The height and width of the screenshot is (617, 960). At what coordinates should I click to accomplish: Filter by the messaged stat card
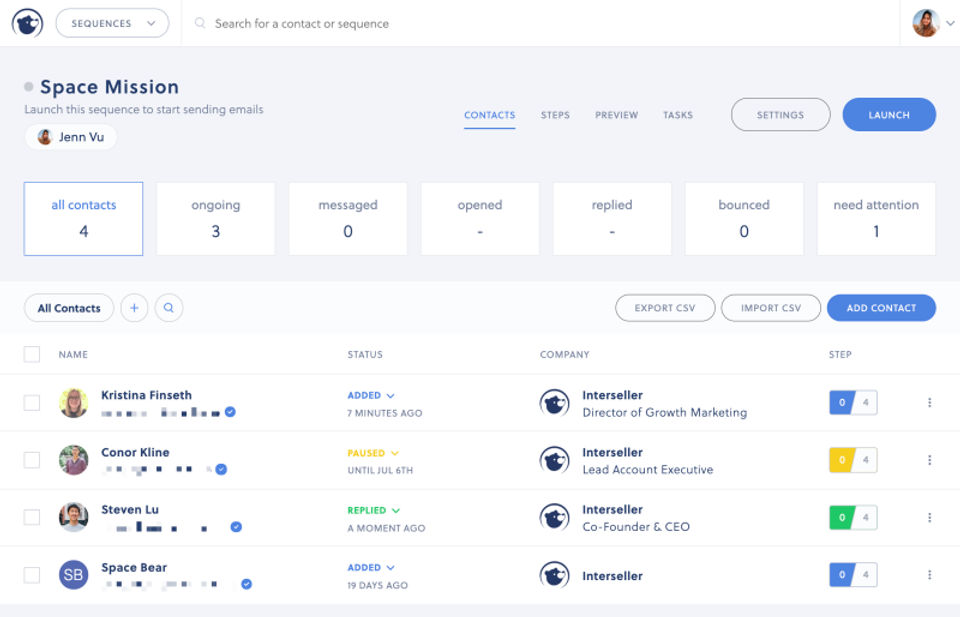point(348,219)
